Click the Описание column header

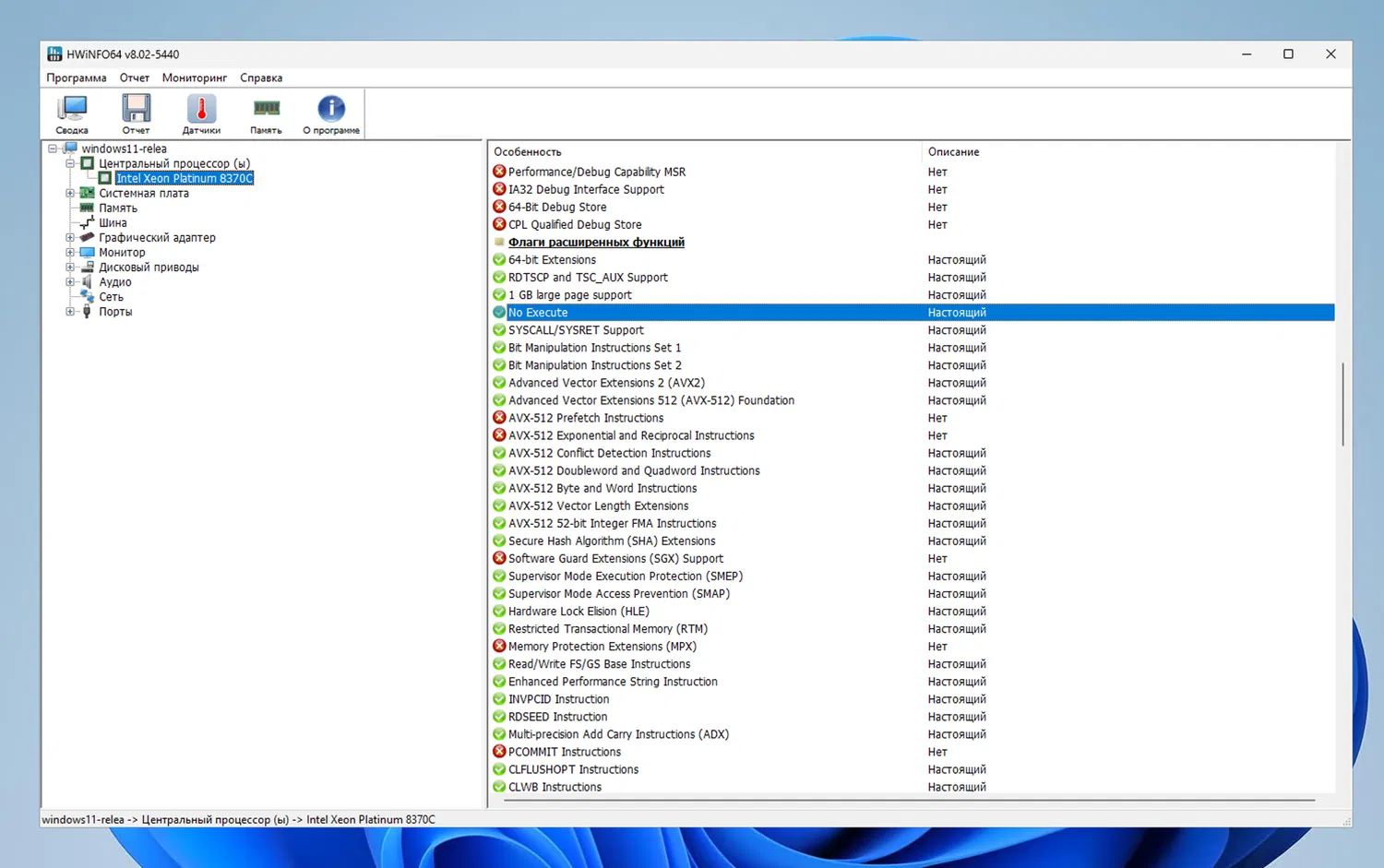(x=953, y=152)
